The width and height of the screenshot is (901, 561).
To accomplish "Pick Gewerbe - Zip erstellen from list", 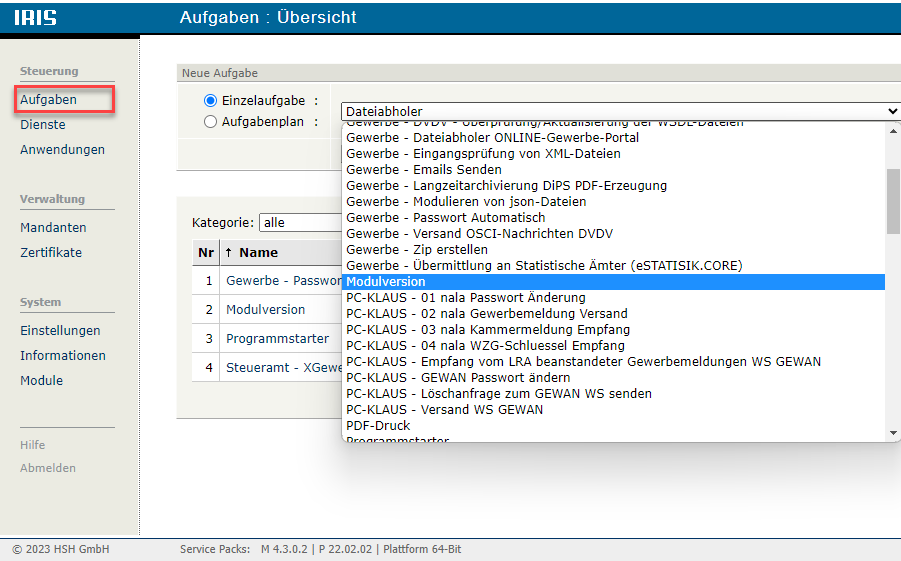I will tap(417, 250).
